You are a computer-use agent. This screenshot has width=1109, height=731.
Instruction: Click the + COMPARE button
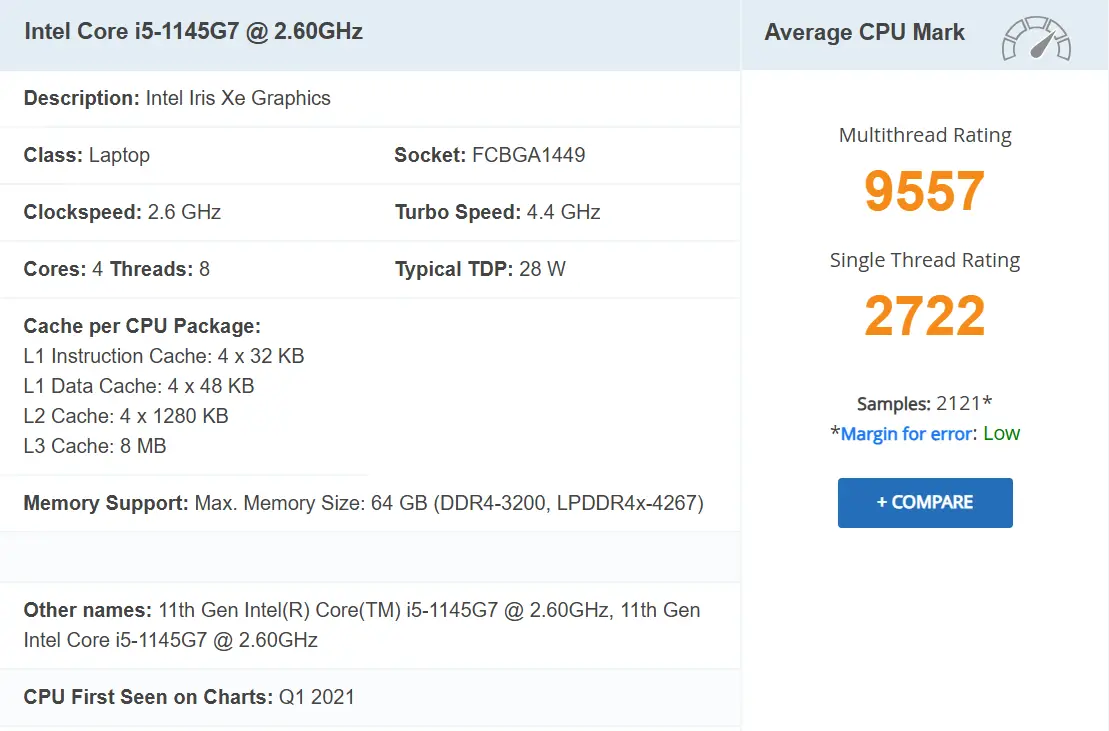tap(925, 503)
